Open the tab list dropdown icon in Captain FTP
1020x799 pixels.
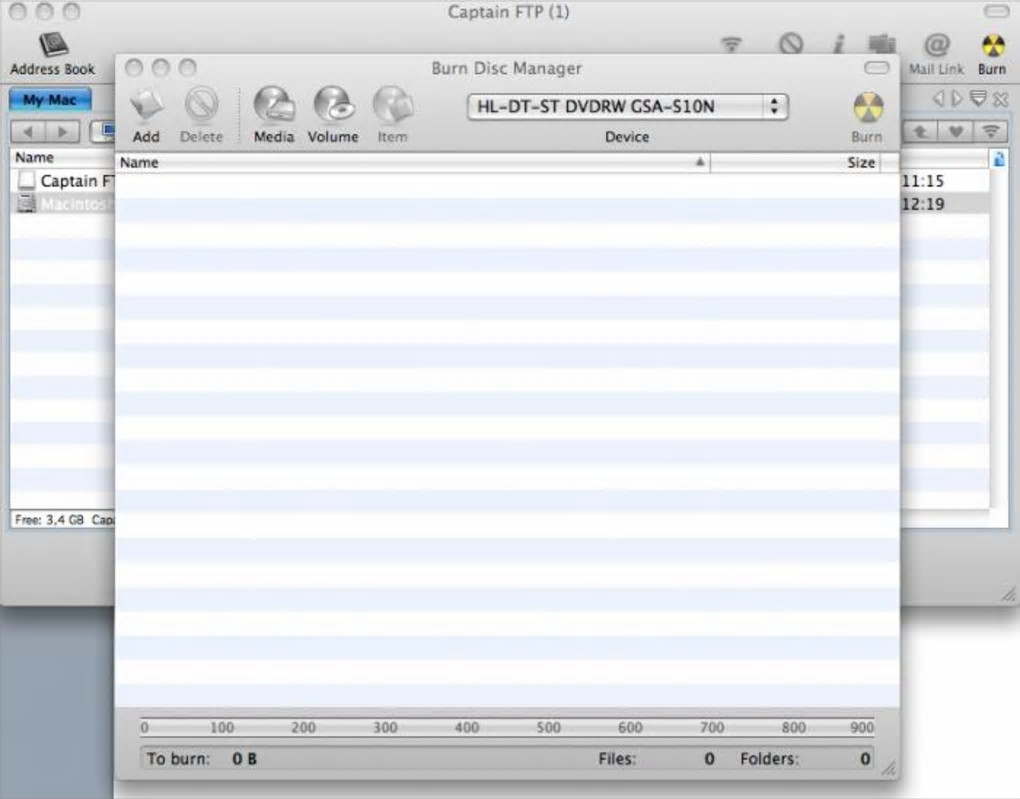978,99
